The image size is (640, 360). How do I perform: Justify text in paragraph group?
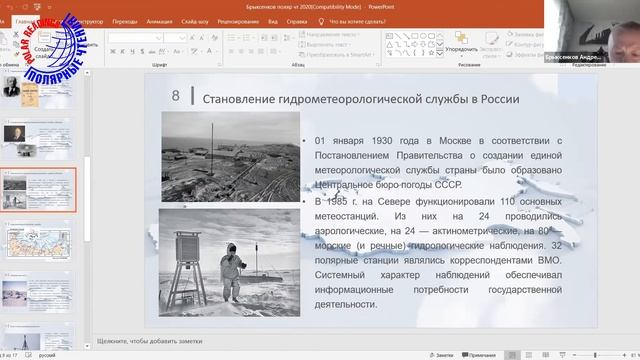pos(260,51)
